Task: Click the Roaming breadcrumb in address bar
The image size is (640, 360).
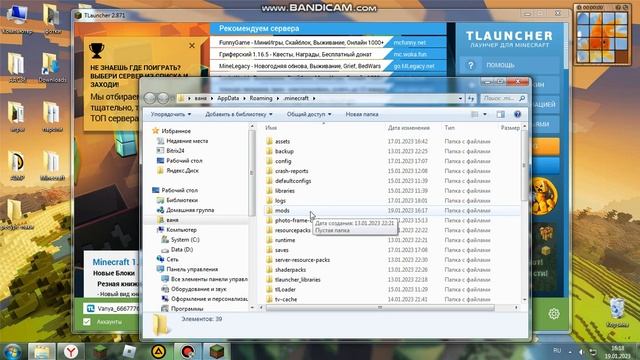Action: 261,98
